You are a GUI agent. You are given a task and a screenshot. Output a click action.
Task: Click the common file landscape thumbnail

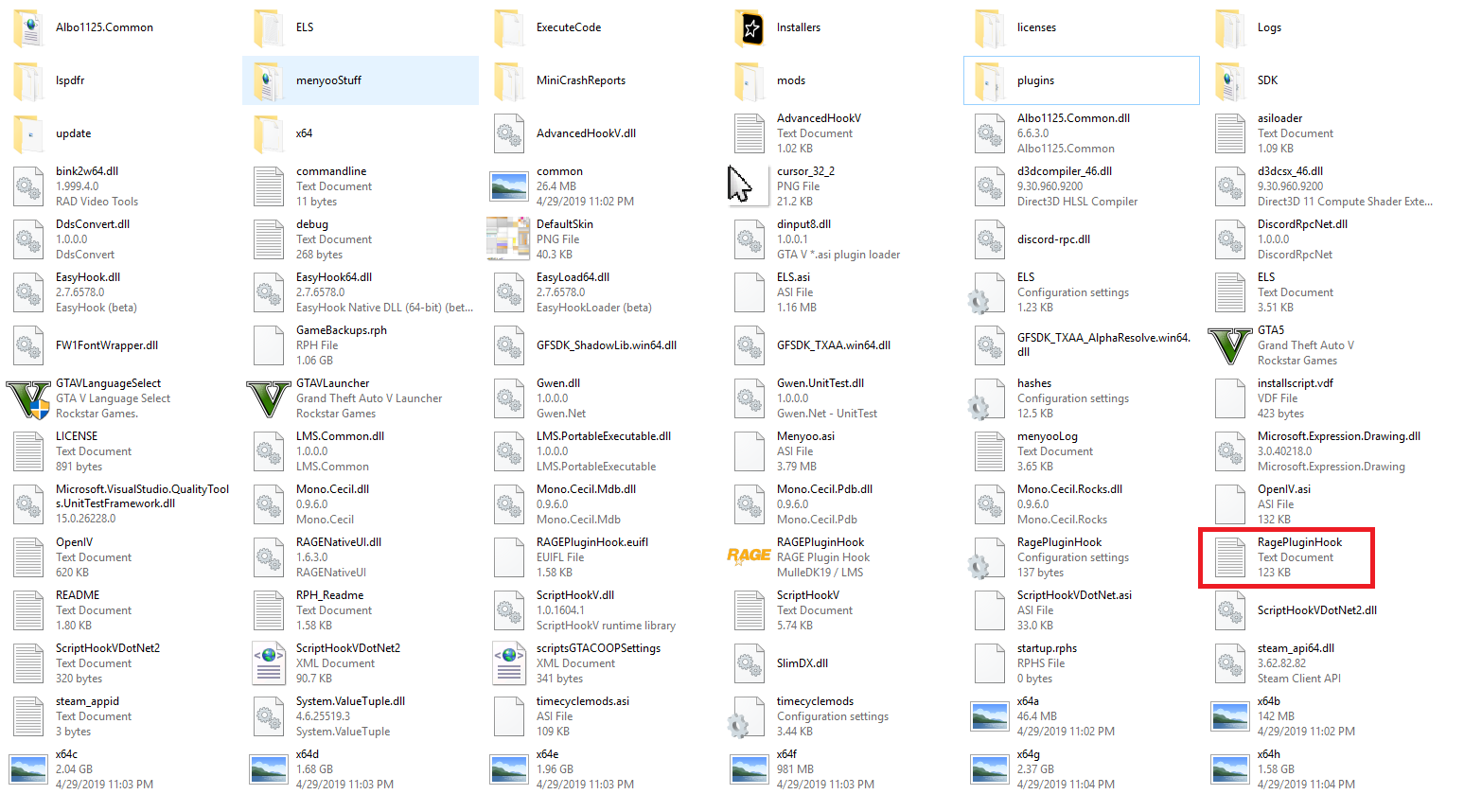point(509,186)
